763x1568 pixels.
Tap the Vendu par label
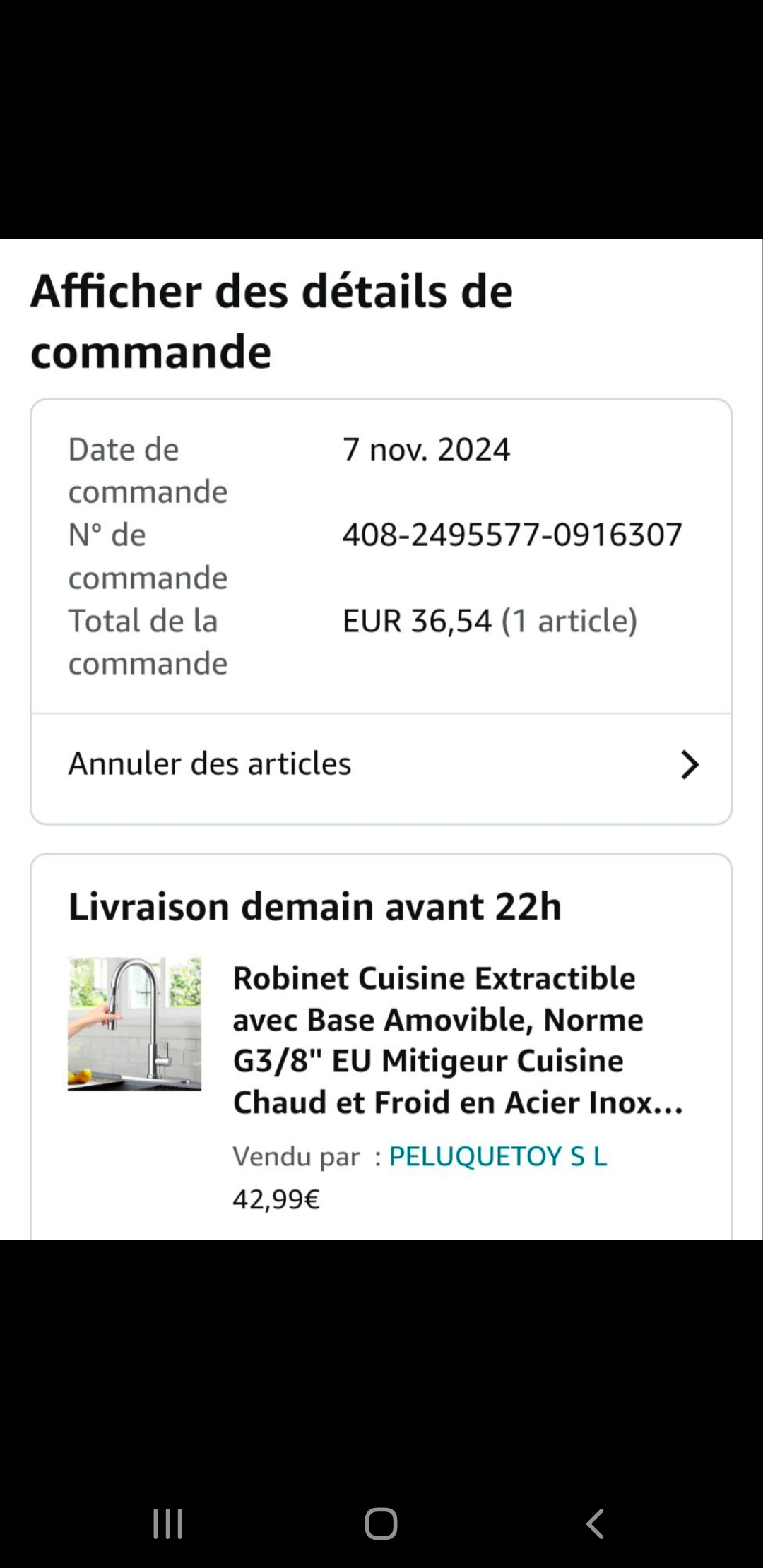pos(296,1156)
